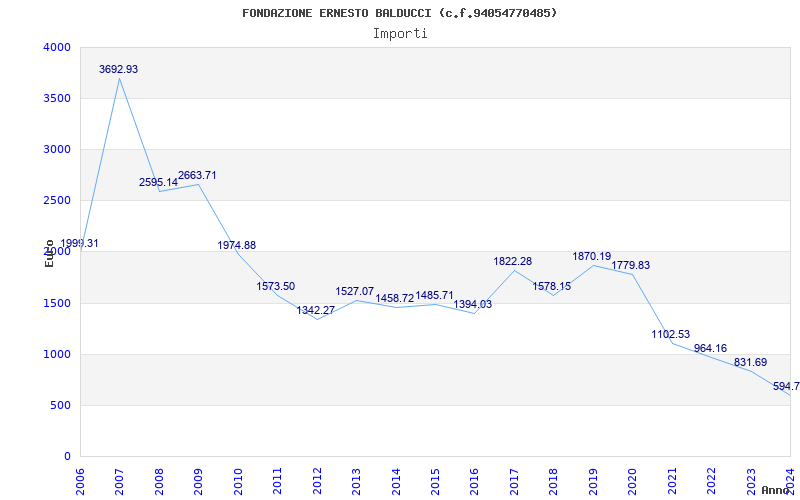Select the 1102.53 data label
Viewport: 800px width, 500px height.
pos(670,334)
